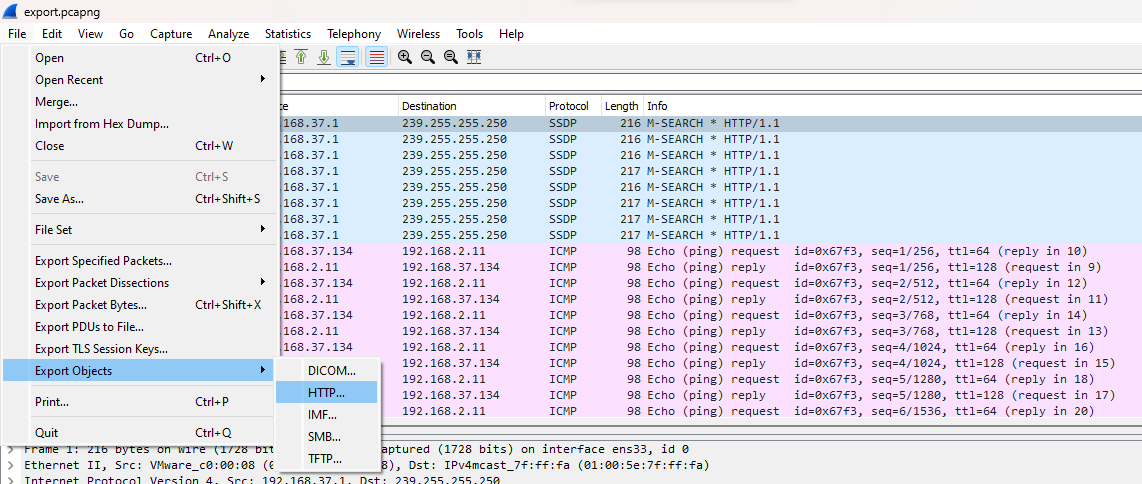Open the Statistics menu
Image resolution: width=1142 pixels, height=484 pixels.
tap(287, 34)
